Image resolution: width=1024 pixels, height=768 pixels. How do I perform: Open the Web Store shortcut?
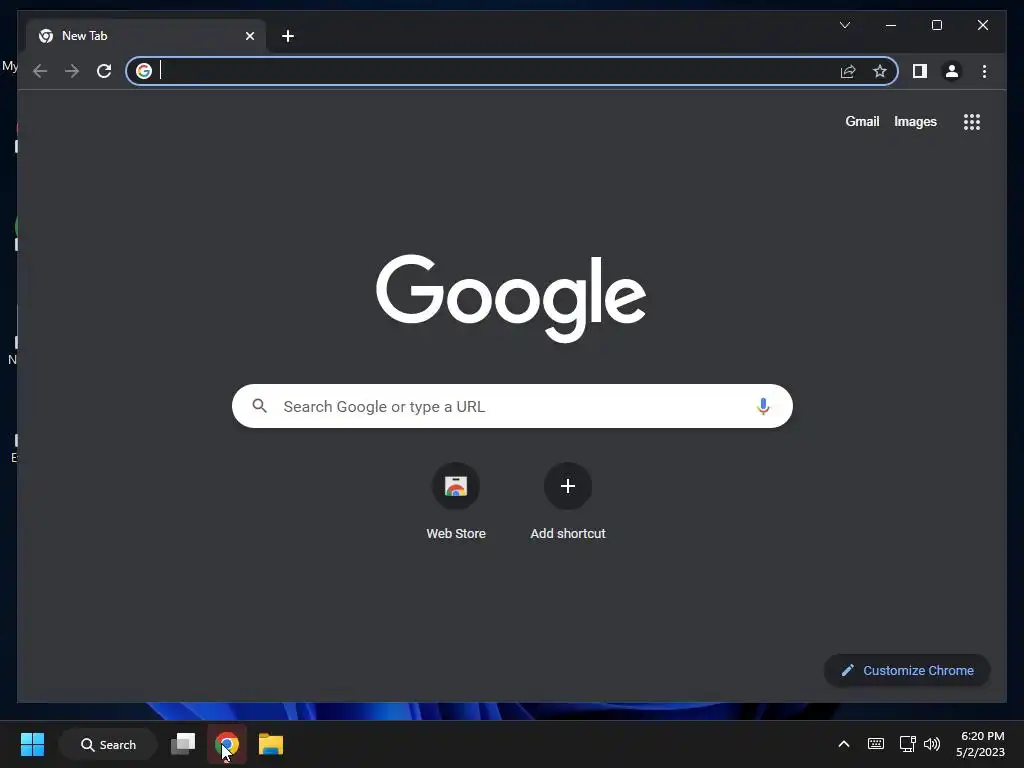click(456, 502)
